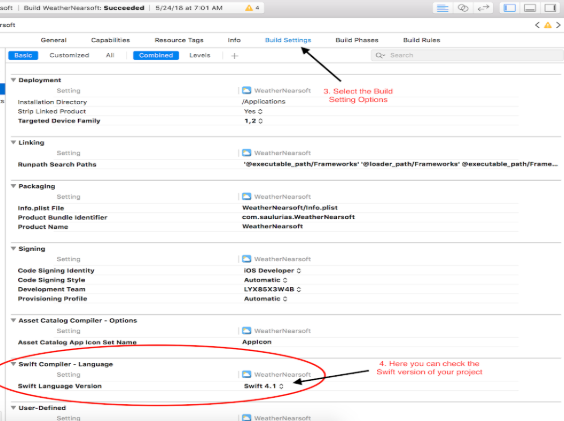Go to next issue arrow
Viewport: 564px width, 421px height.
coord(558,25)
